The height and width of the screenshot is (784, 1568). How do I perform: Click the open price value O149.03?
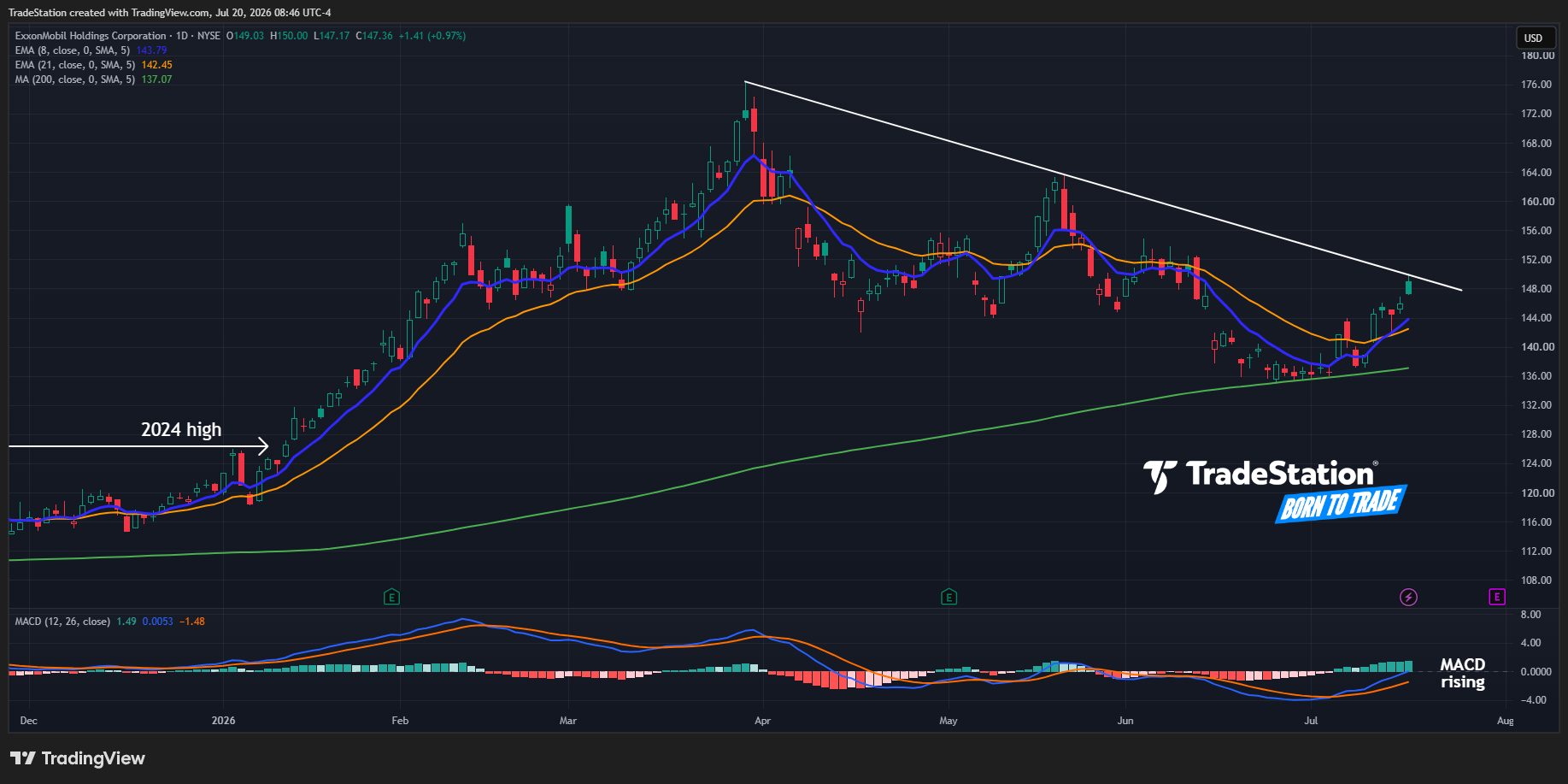(x=245, y=36)
